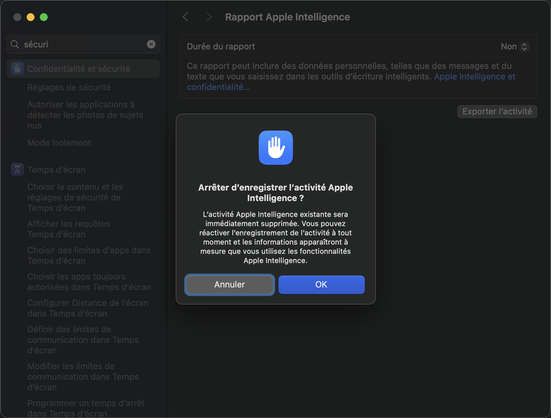Open Autoriser les applications à détecter photos result
The height and width of the screenshot is (418, 551).
click(x=85, y=115)
